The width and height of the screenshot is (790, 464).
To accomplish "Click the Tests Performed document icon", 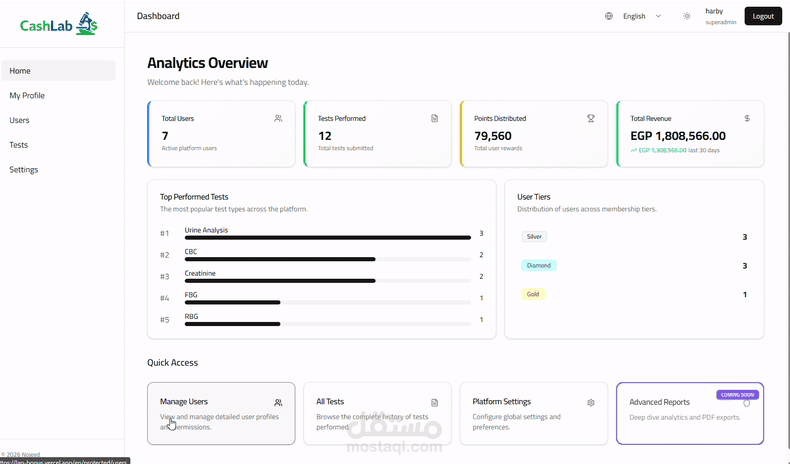I will coord(434,118).
